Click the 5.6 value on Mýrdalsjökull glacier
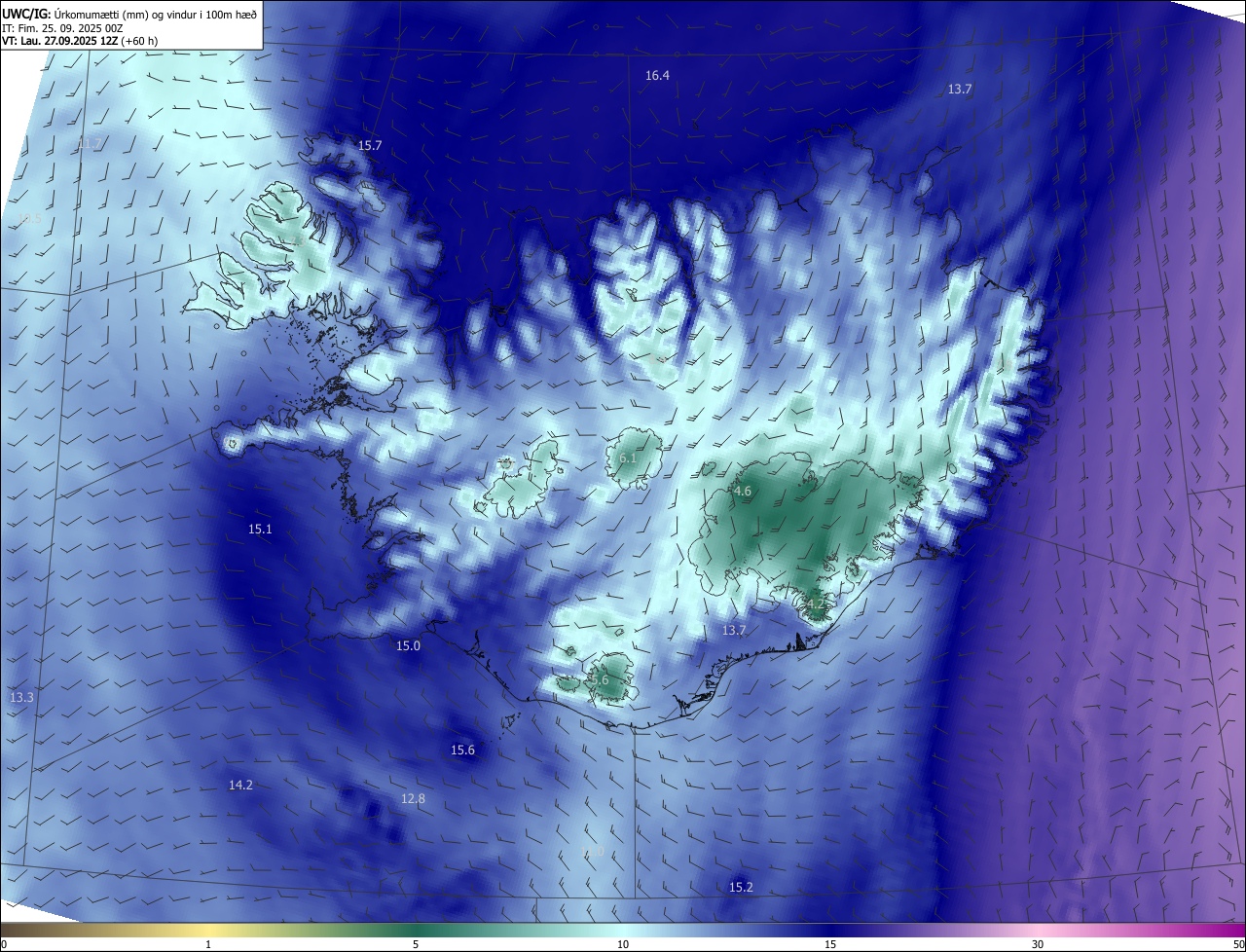This screenshot has width=1246, height=952. click(600, 680)
